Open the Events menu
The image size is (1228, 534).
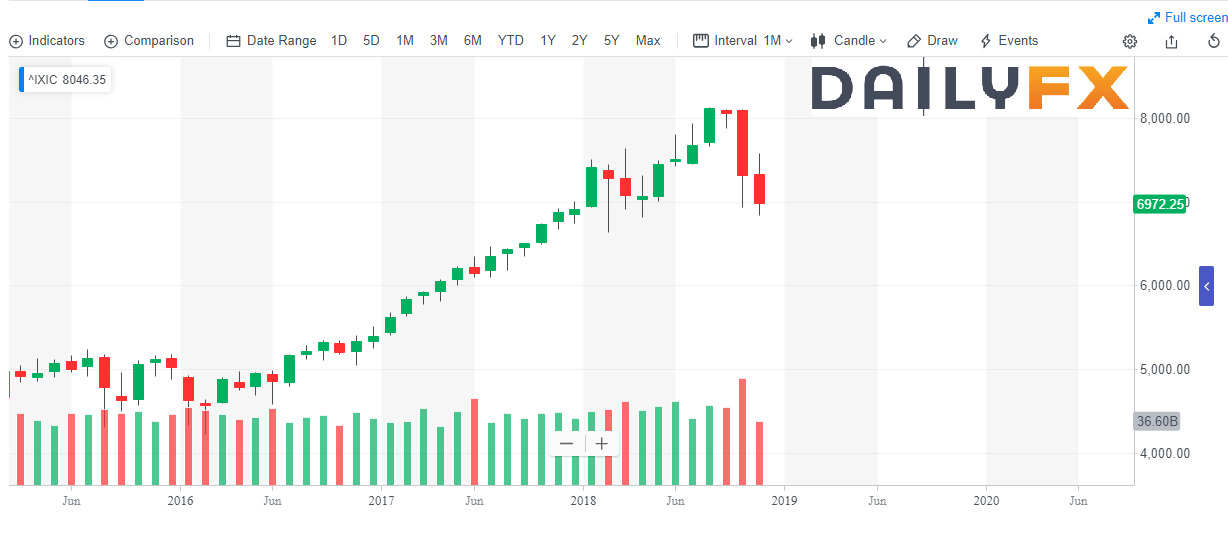tap(1008, 41)
